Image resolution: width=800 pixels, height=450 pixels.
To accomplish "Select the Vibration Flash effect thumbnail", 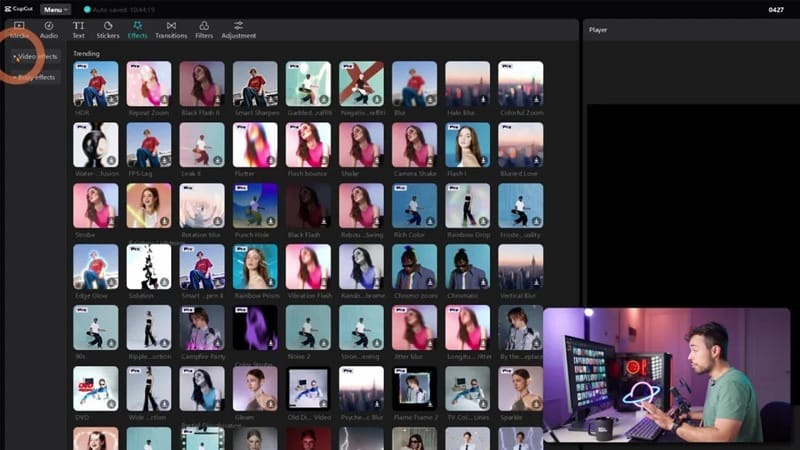I will tap(308, 266).
